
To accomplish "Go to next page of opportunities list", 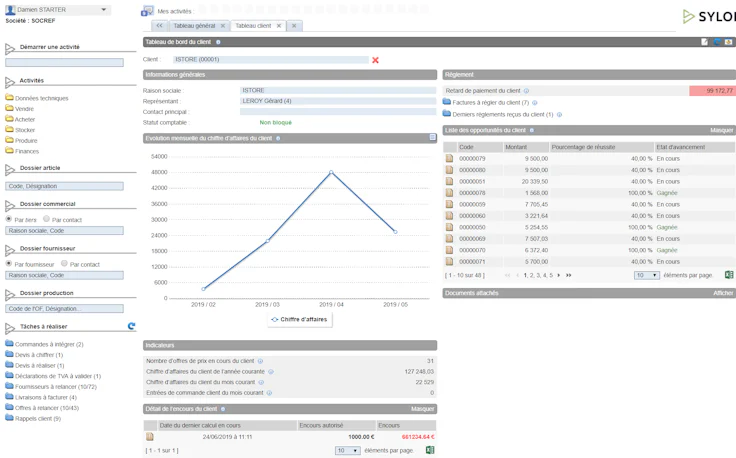I will (x=559, y=275).
